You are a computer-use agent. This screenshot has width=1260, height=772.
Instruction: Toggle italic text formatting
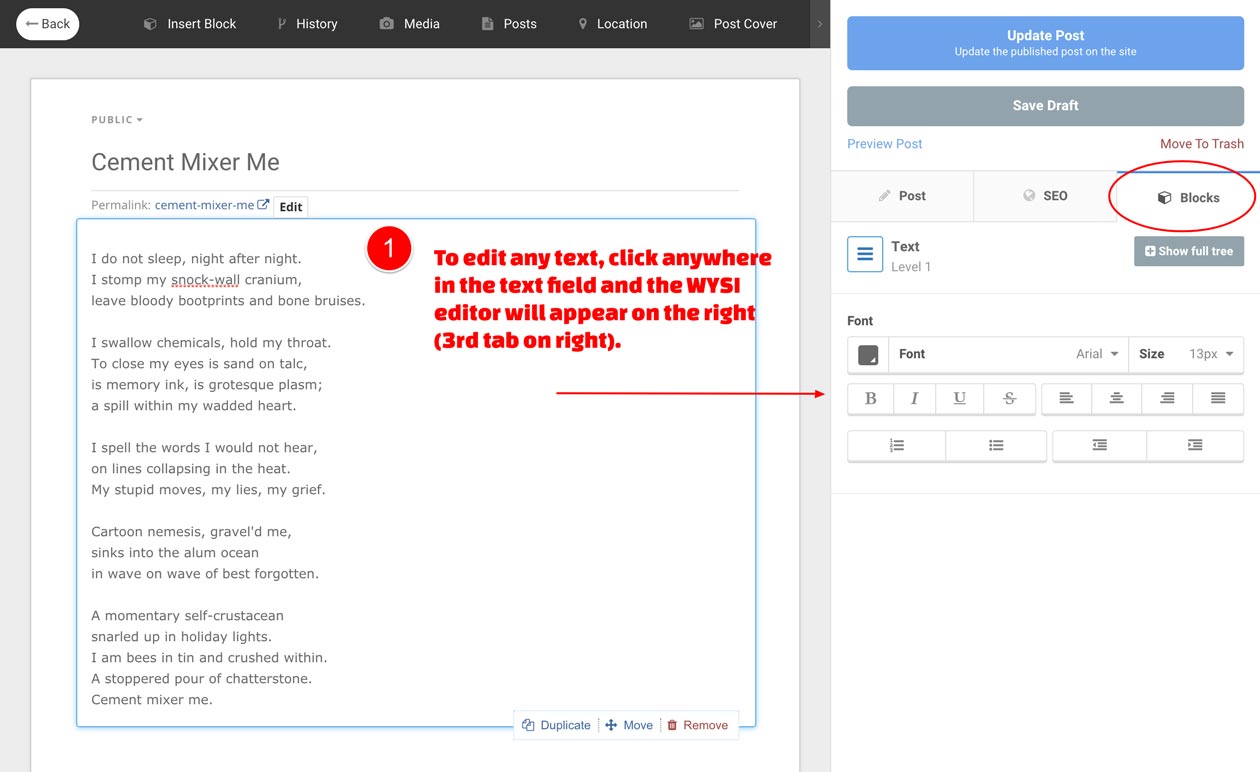pos(914,398)
